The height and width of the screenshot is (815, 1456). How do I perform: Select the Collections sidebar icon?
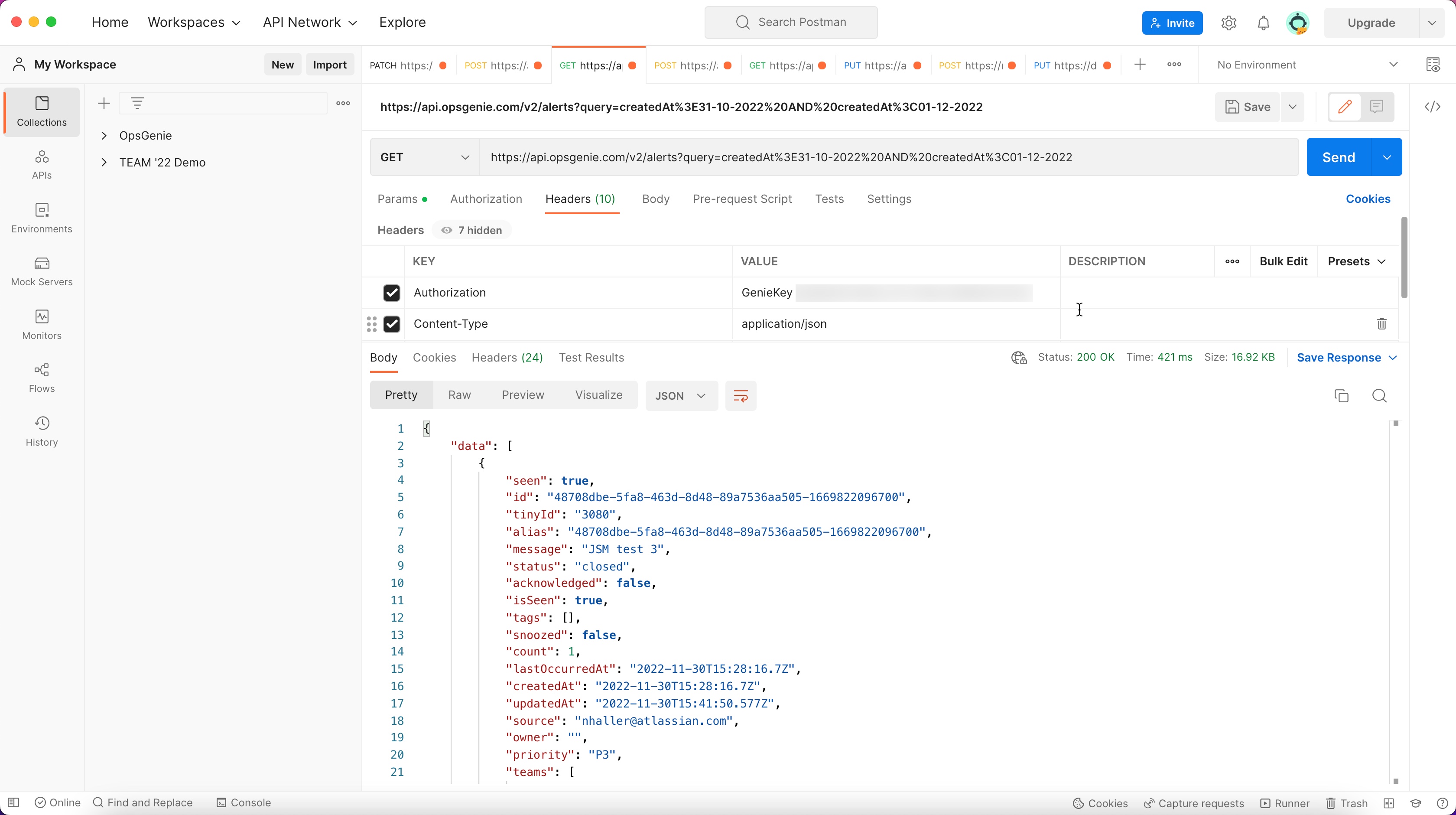(x=41, y=112)
